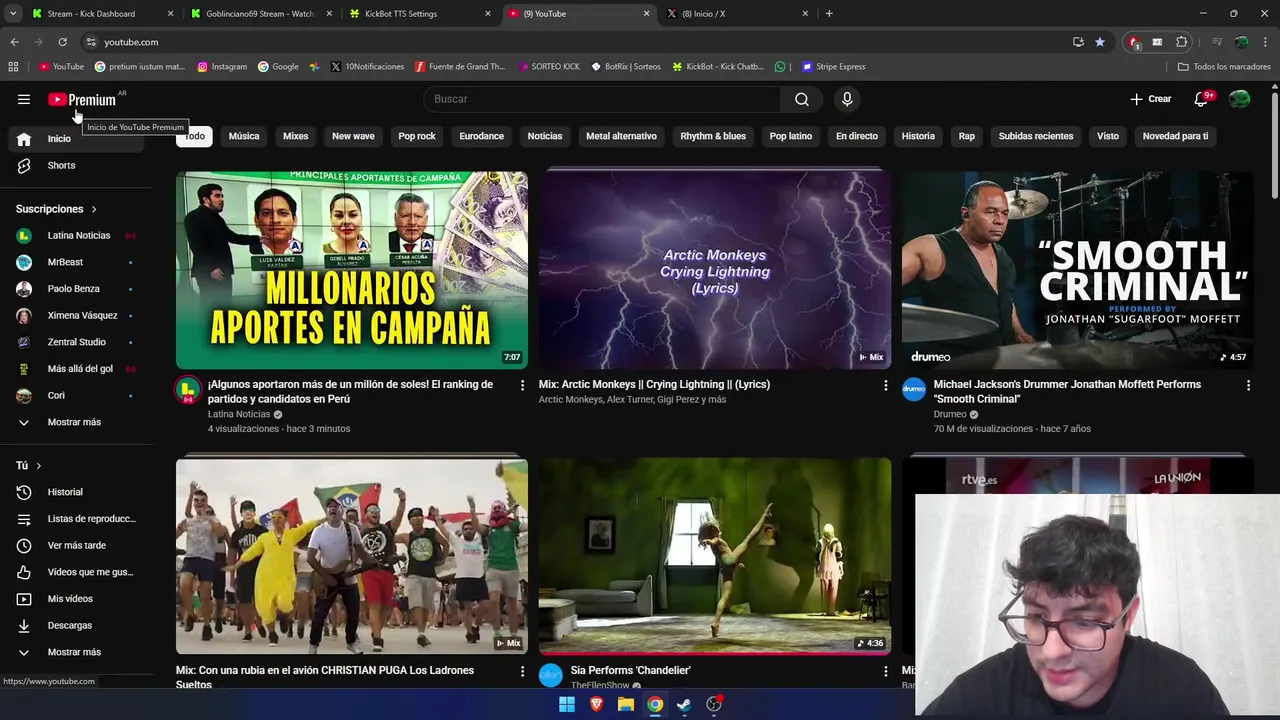The height and width of the screenshot is (720, 1280).
Task: Open the browser media control icon
Action: [1217, 42]
